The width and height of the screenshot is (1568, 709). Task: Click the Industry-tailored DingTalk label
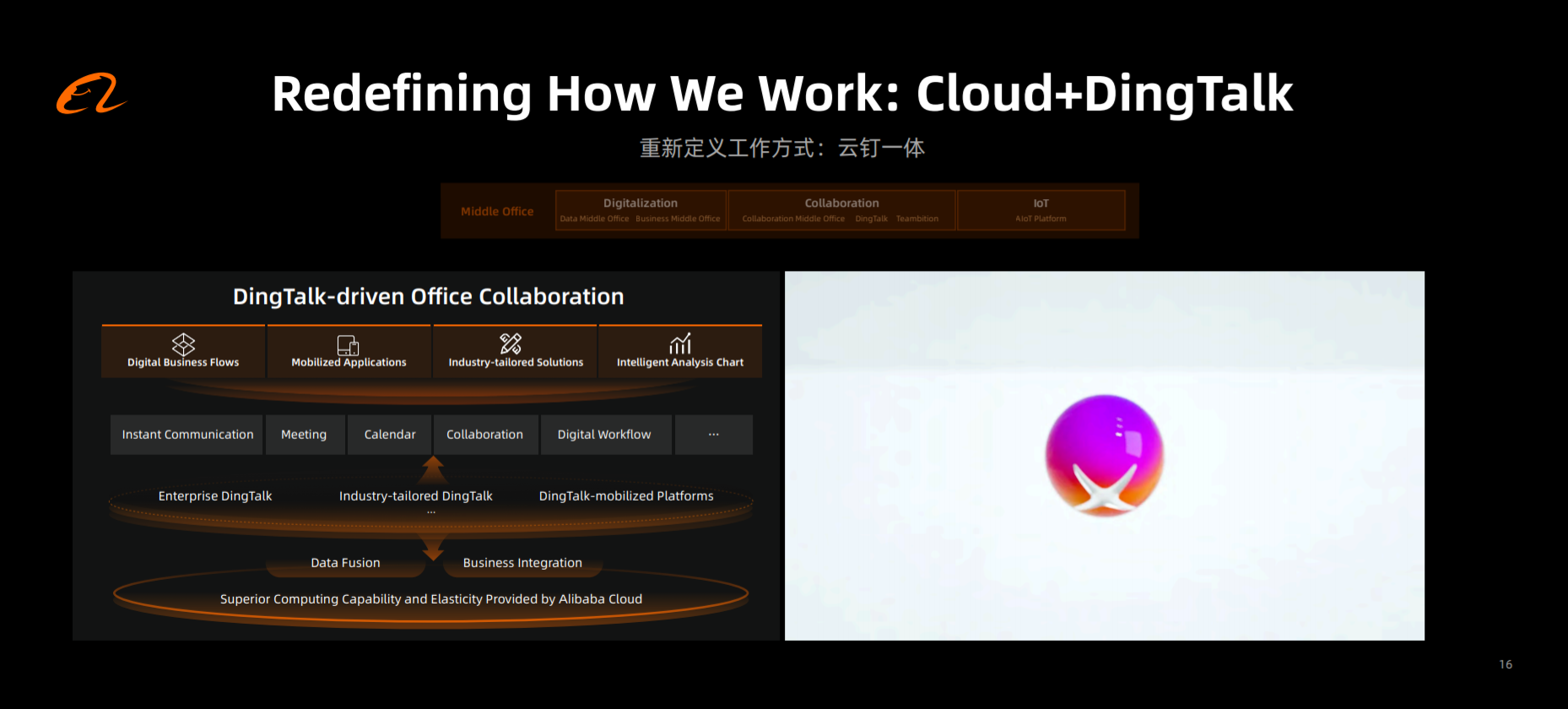[x=416, y=496]
